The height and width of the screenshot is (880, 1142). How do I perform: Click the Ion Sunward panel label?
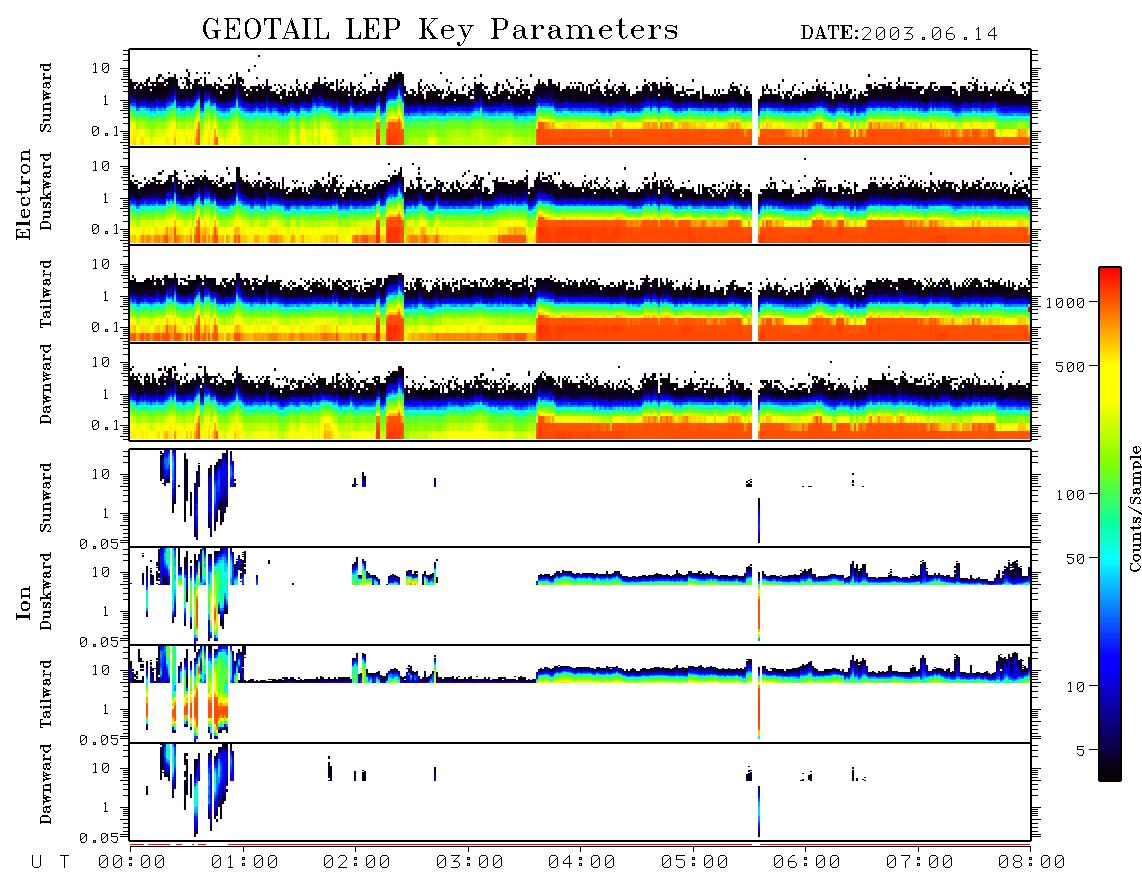46,498
